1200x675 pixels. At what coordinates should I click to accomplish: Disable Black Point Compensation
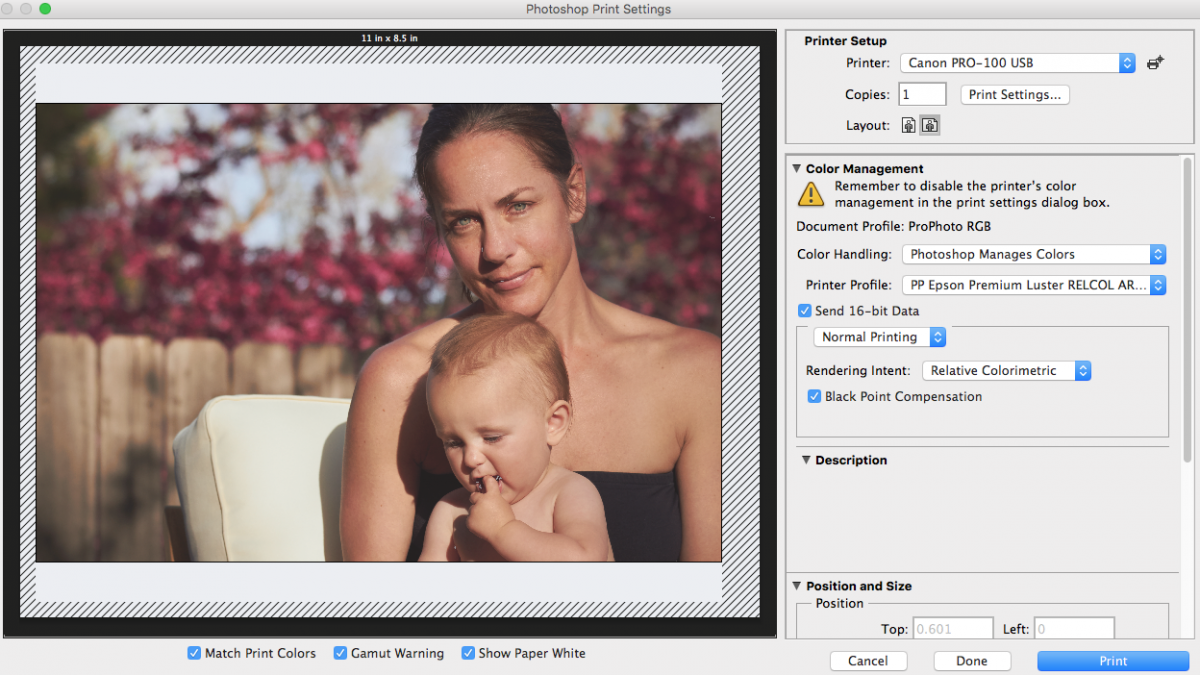click(814, 397)
